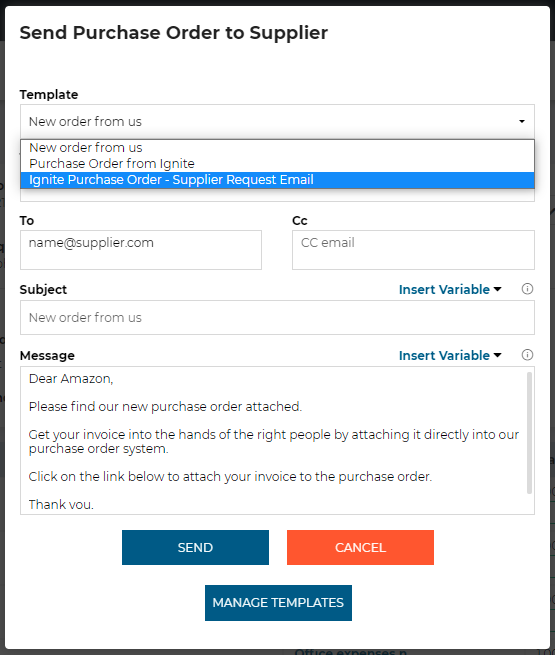
Task: Click the Template combo box field
Action: coord(277,122)
